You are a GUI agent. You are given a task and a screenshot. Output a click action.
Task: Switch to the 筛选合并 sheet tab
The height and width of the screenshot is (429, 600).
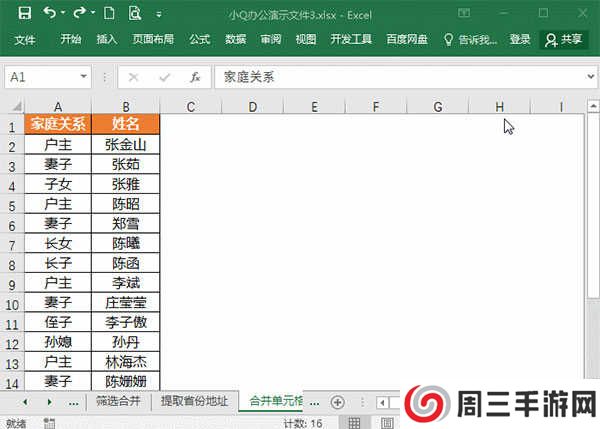click(x=119, y=402)
